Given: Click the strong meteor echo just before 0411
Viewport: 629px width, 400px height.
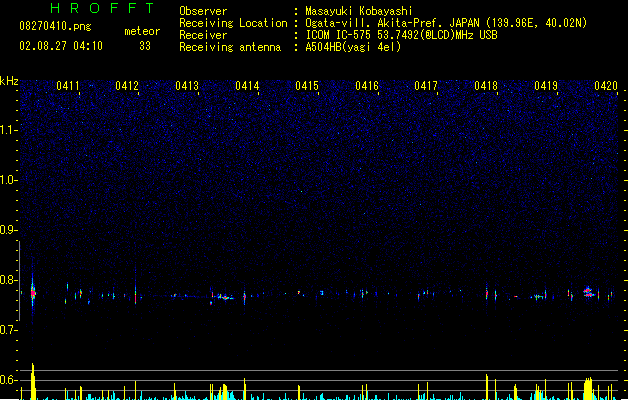Looking at the screenshot, I should click(x=33, y=293).
